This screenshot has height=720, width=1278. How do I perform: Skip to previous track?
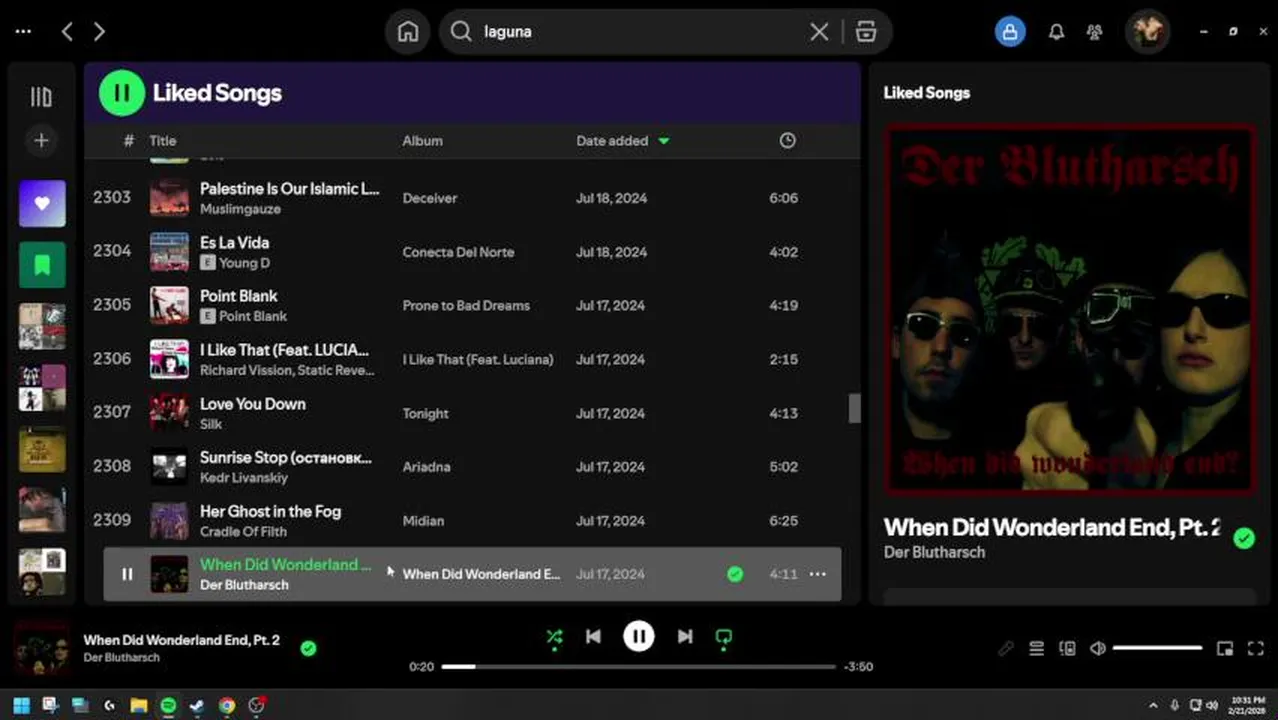[x=593, y=637]
